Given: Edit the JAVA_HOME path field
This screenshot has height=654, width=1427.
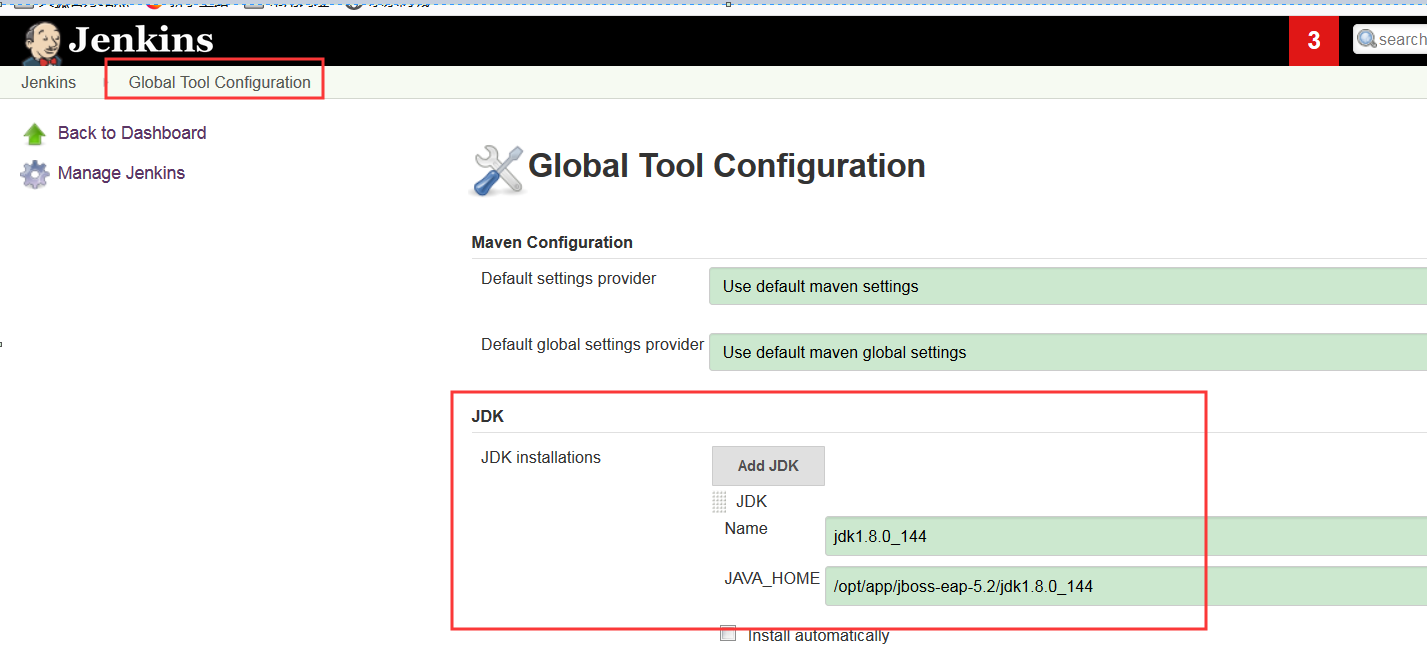Looking at the screenshot, I should [x=1126, y=586].
